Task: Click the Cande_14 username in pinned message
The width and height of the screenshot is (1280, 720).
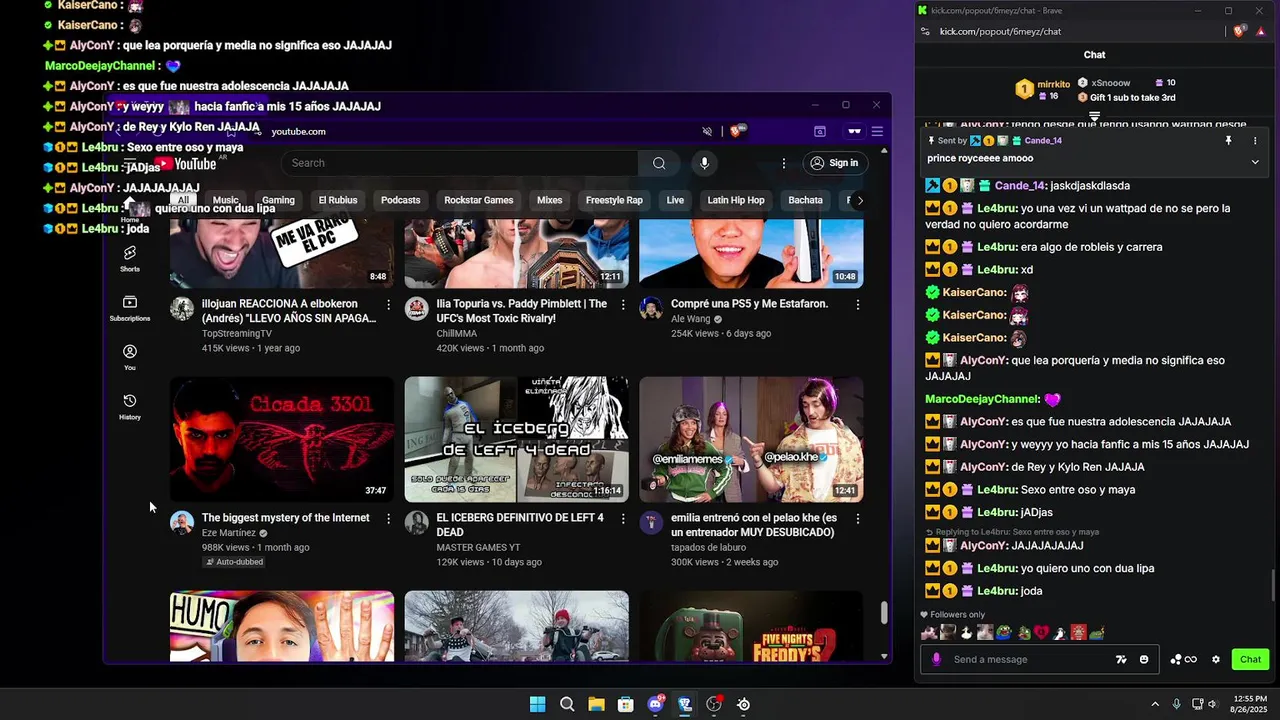Action: tap(1043, 141)
